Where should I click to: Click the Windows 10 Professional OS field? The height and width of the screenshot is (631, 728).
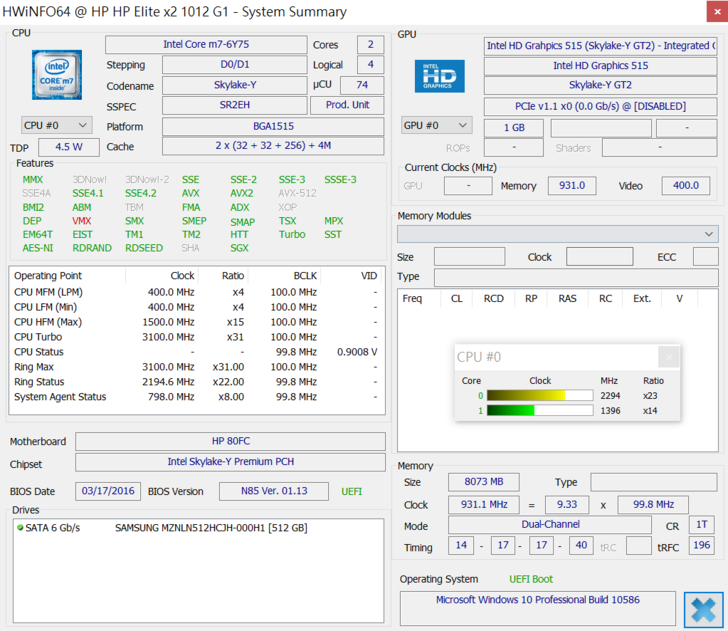(x=537, y=600)
